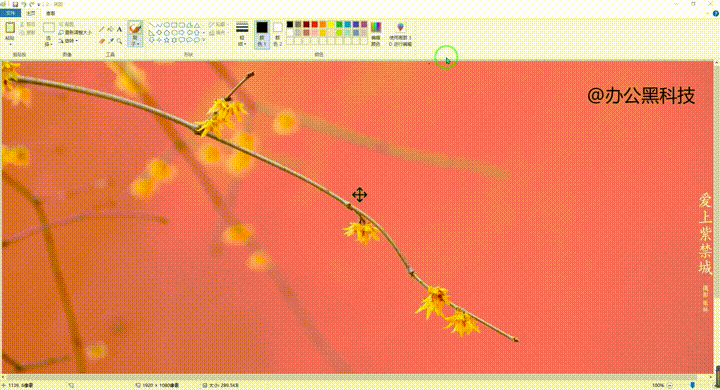Viewport: 720px width, 390px height.
Task: Open the Brushes dropdown
Action: (x=135, y=34)
